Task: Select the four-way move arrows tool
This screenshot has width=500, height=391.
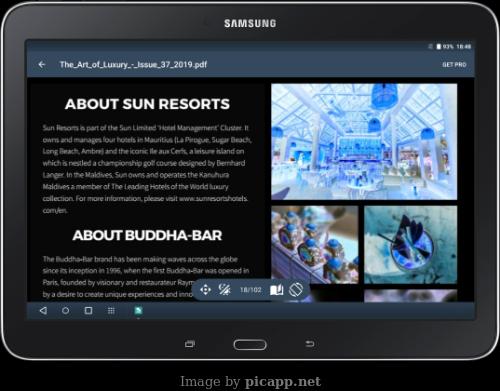Action: [205, 290]
